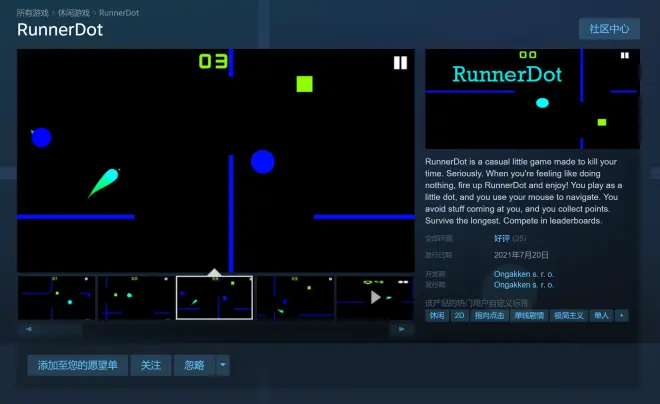
Task: Click the release date 2021年7月20日
Action: tap(521, 255)
